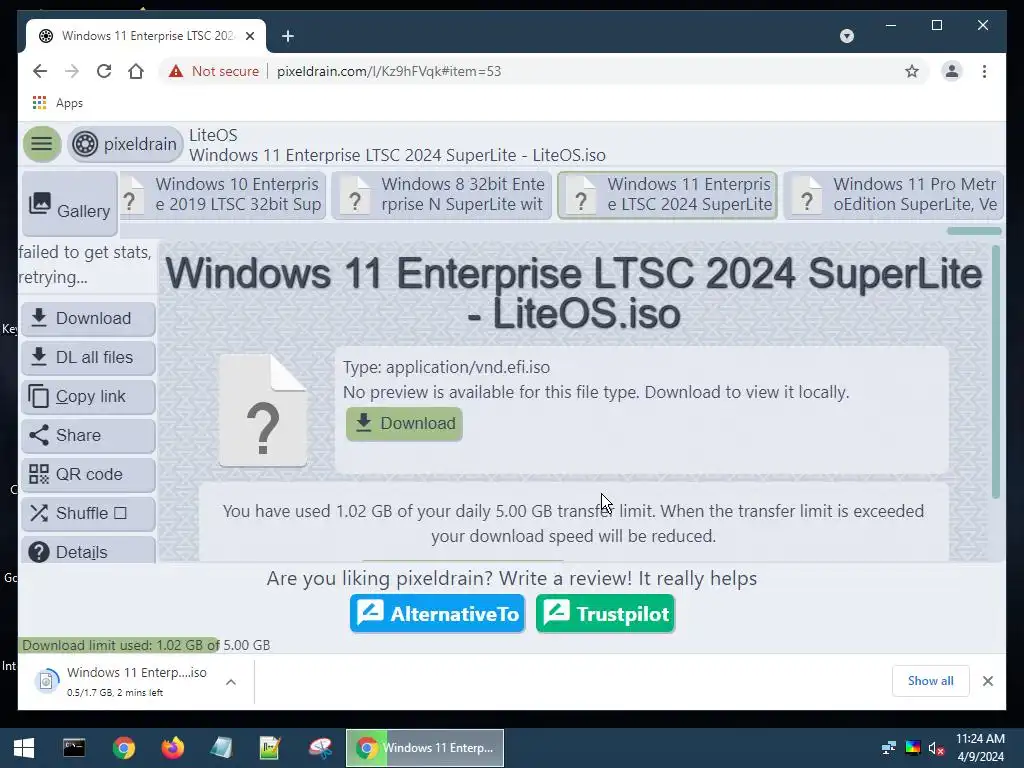
Task: Select Windows 11 Pro MetroEdition item
Action: pyautogui.click(x=893, y=195)
